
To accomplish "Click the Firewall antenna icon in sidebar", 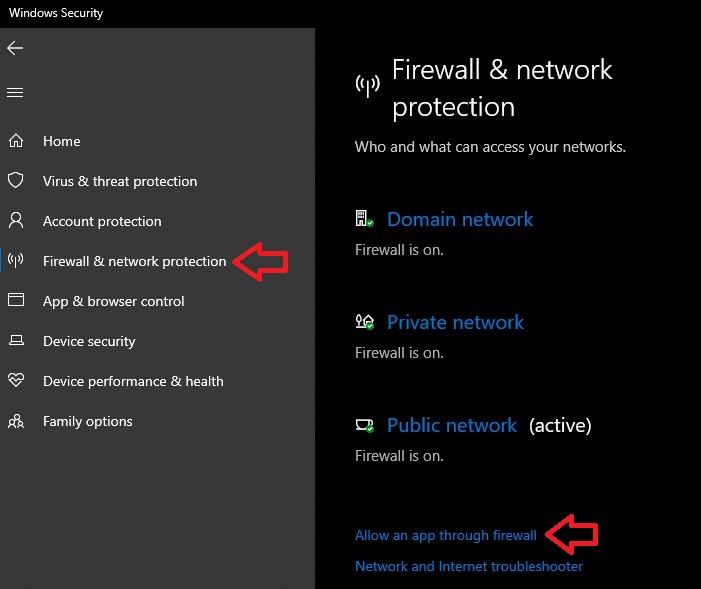I will click(16, 261).
